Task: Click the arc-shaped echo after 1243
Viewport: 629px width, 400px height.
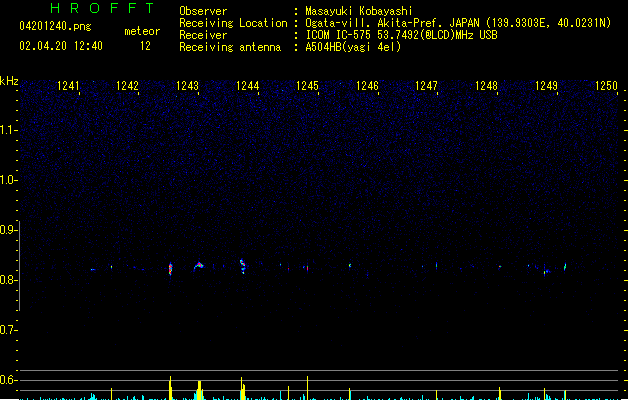Action: [199, 265]
